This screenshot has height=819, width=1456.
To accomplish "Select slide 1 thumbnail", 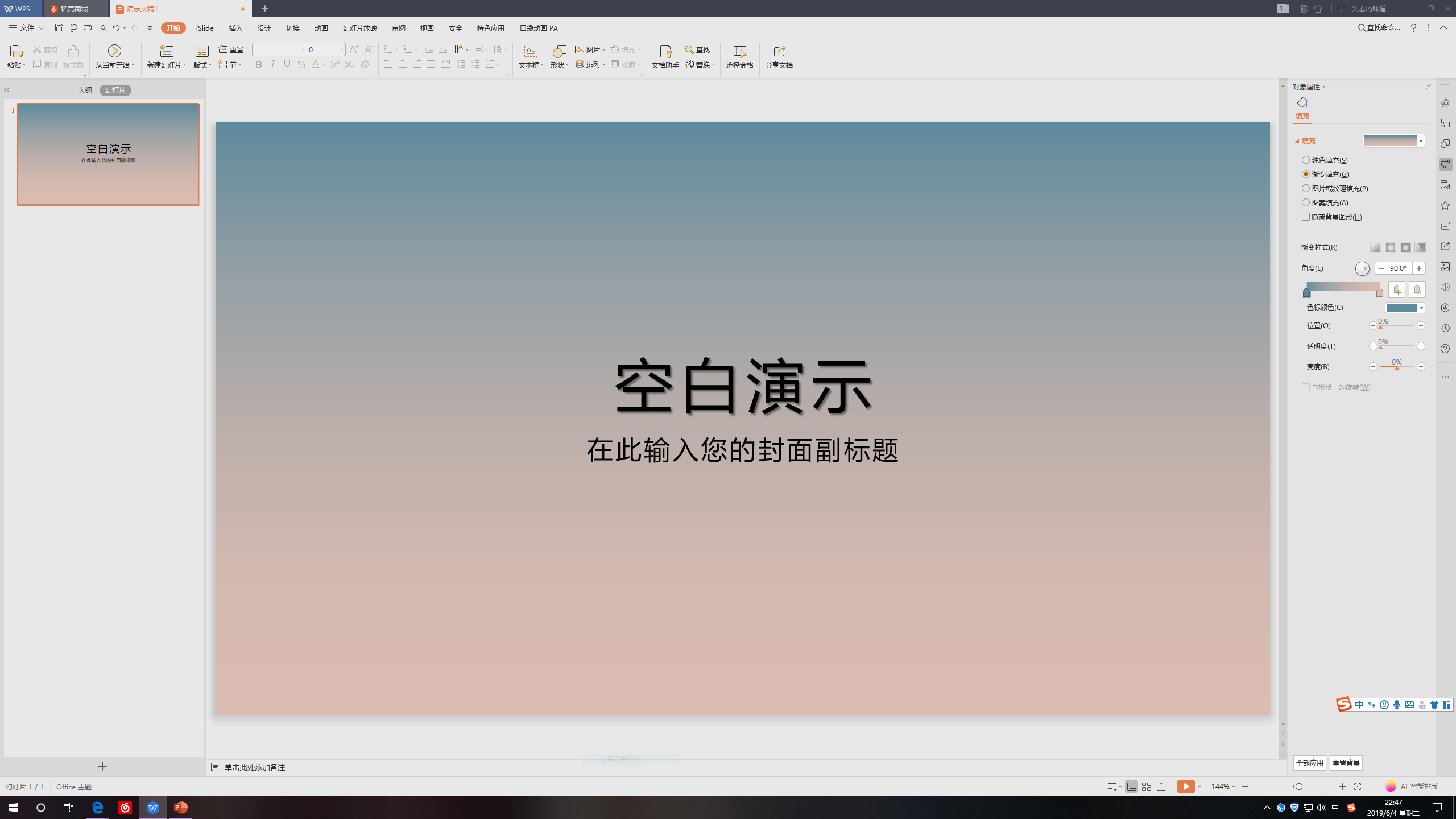I will pyautogui.click(x=108, y=154).
